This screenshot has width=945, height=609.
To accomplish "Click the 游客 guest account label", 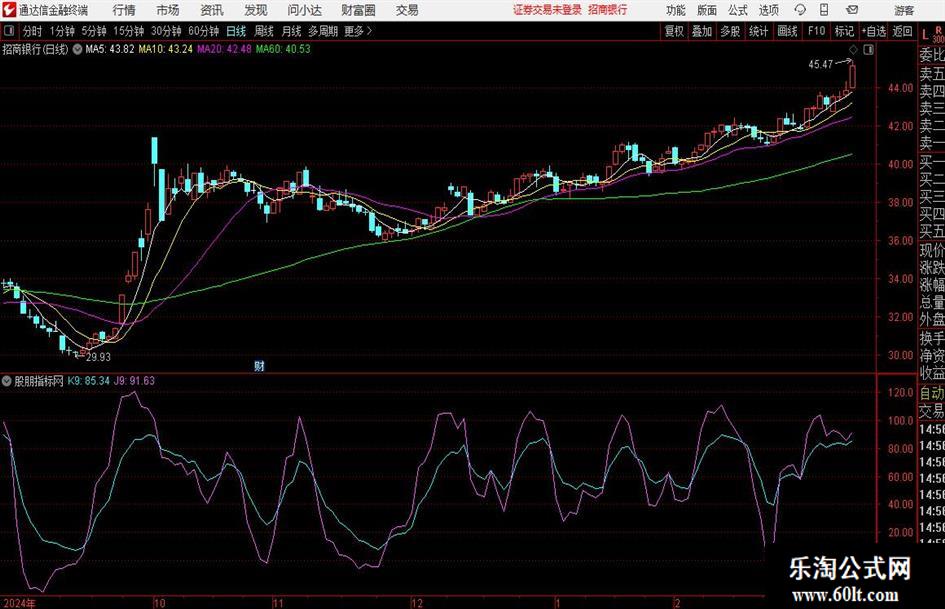I will (904, 10).
